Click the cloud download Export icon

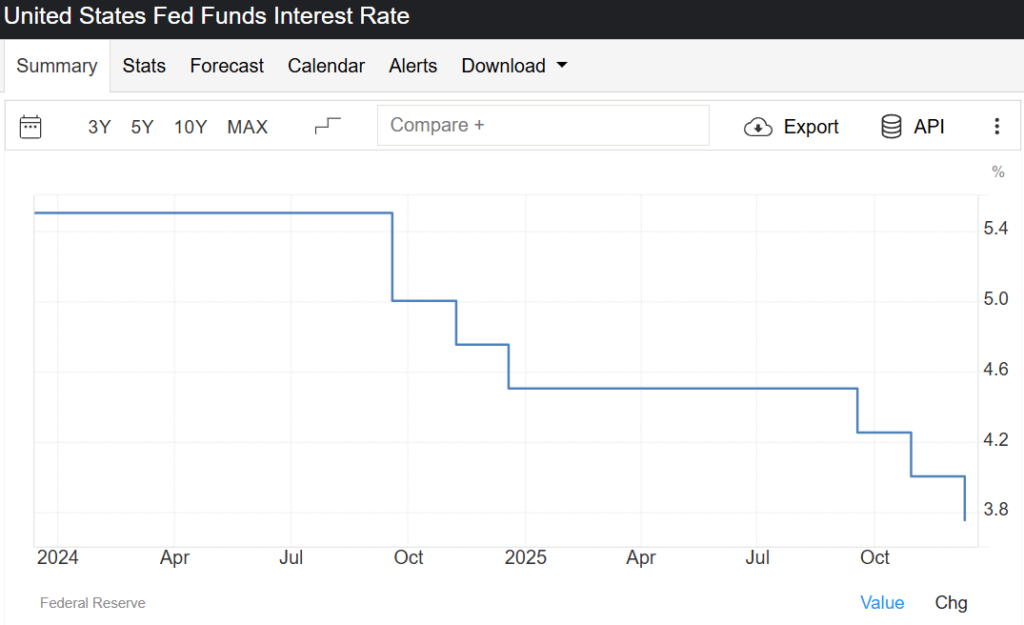(x=759, y=127)
